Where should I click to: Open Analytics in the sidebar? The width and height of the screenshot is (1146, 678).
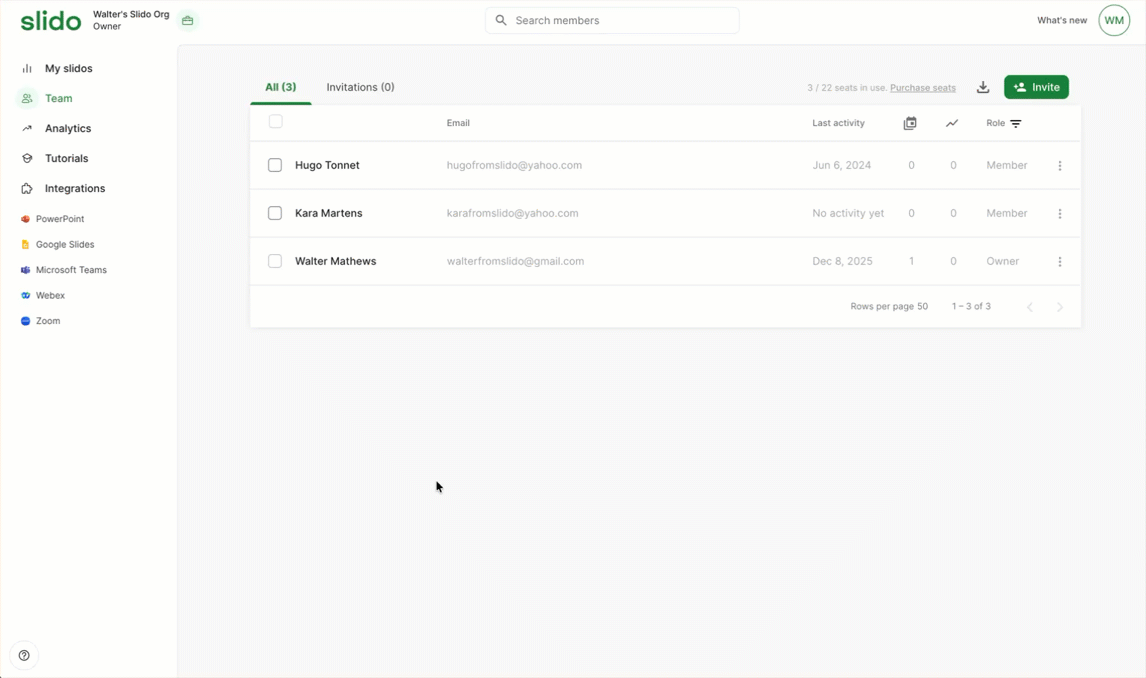point(68,129)
